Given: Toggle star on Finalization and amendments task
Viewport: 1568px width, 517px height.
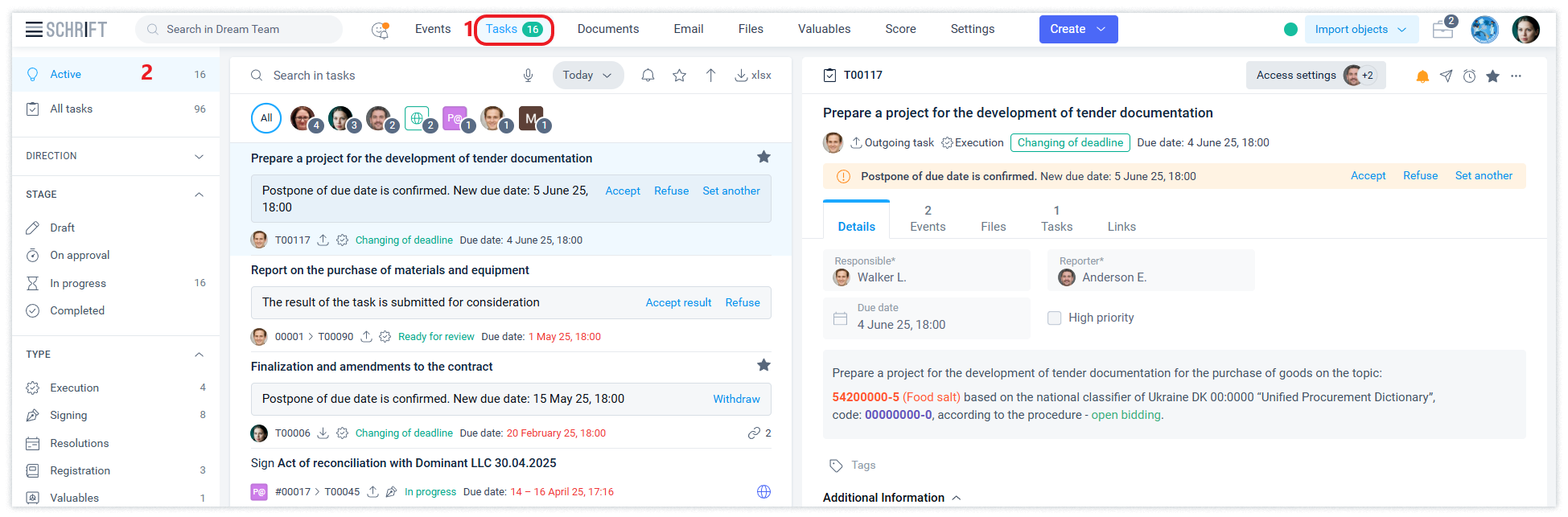Looking at the screenshot, I should [763, 365].
